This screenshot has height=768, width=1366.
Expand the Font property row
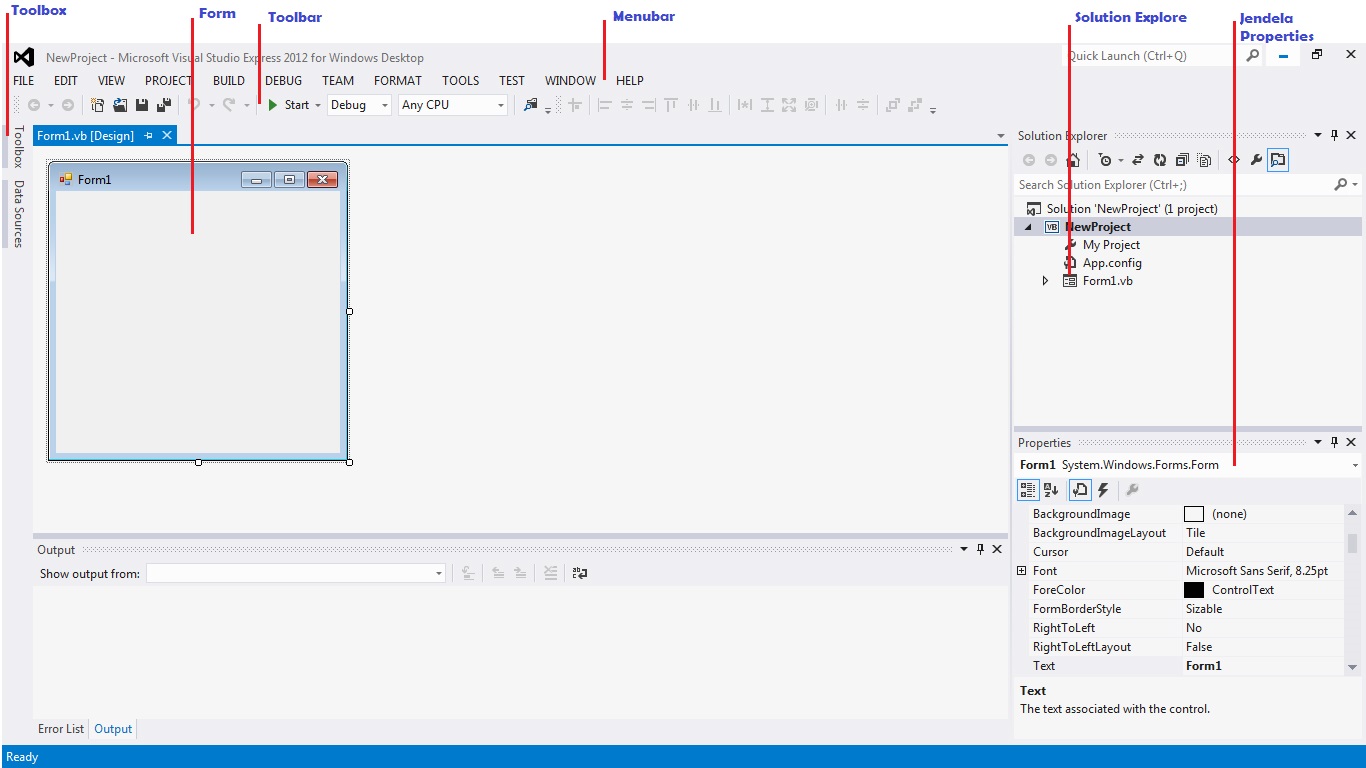point(1021,571)
